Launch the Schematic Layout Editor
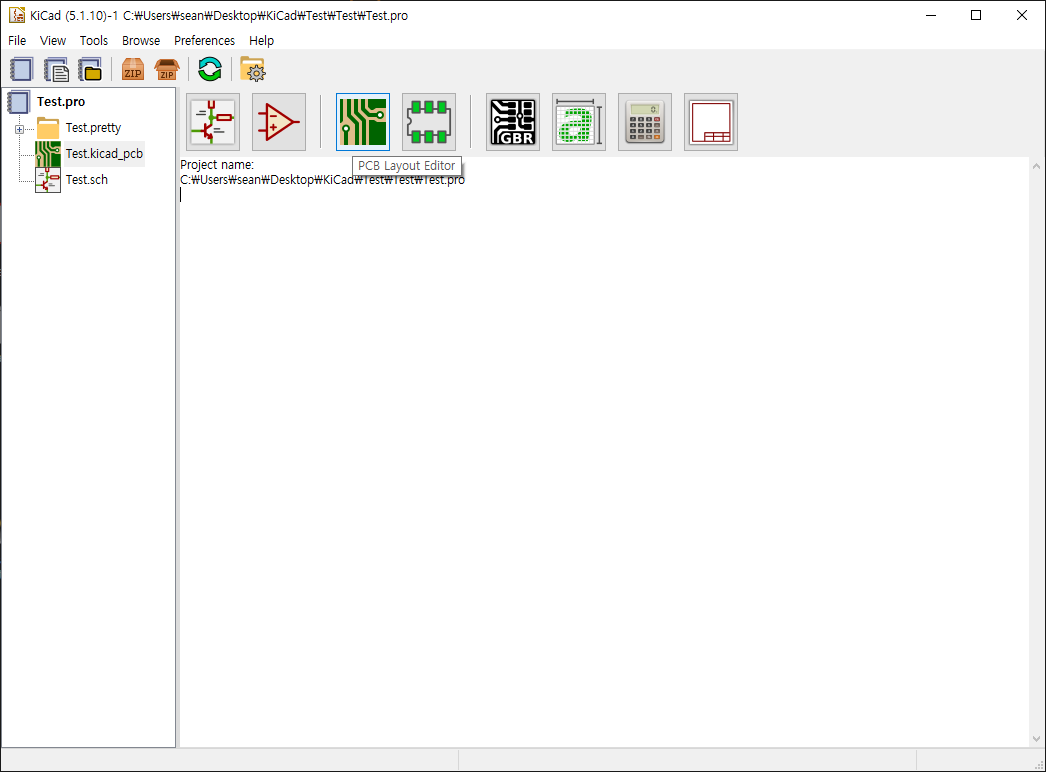 pos(213,122)
